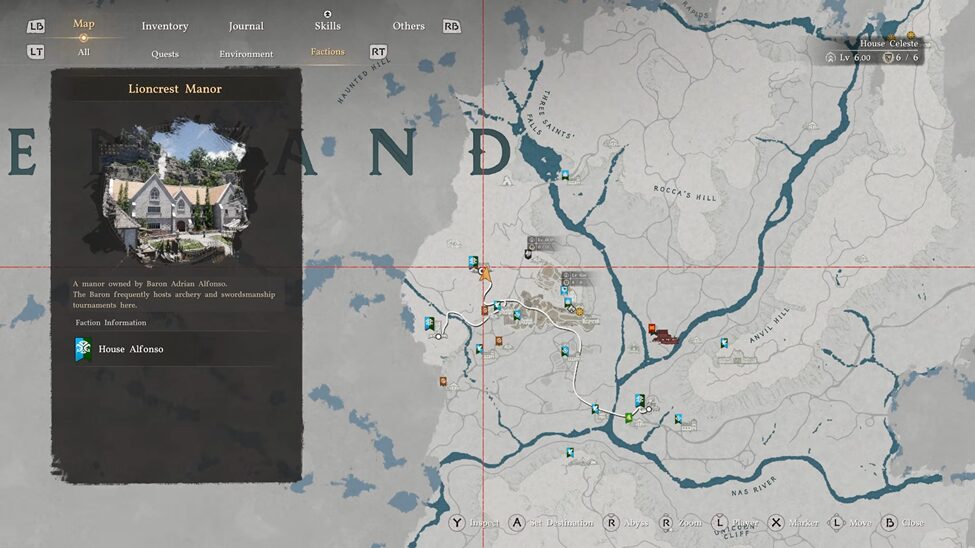The height and width of the screenshot is (548, 975).
Task: Click the House Celeste label
Action: click(x=889, y=44)
